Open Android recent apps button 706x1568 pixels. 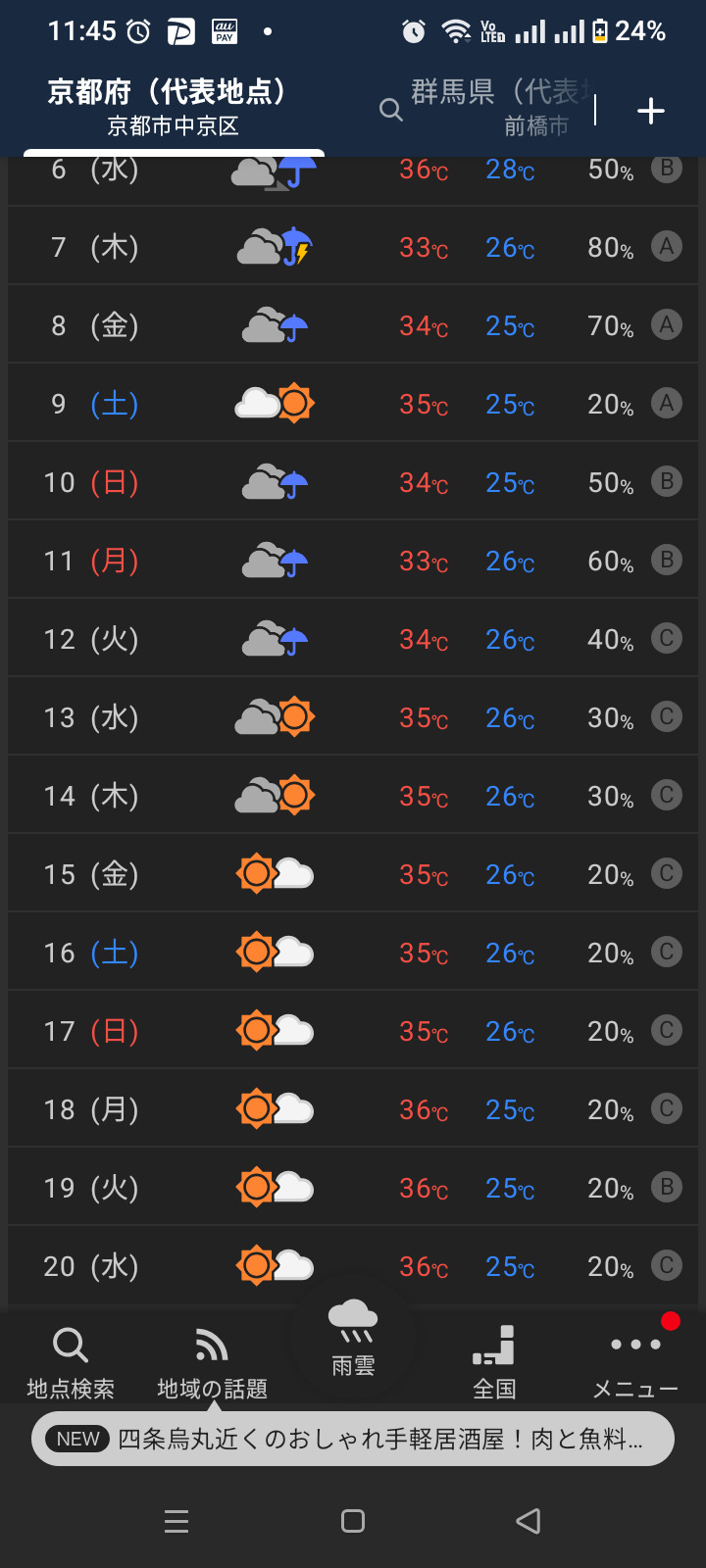(176, 1521)
